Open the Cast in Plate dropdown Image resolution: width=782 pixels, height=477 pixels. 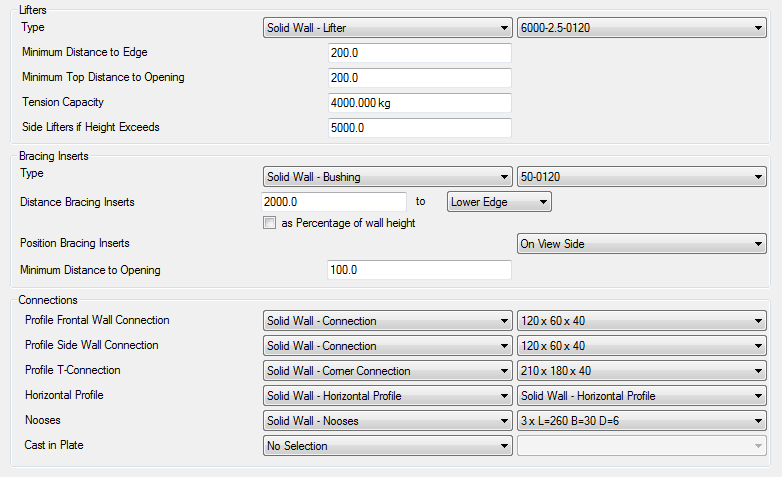coord(387,446)
